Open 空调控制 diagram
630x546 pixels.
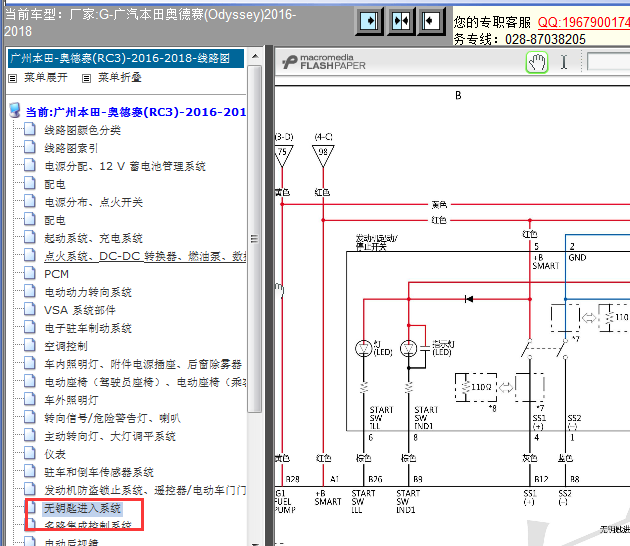click(x=66, y=346)
